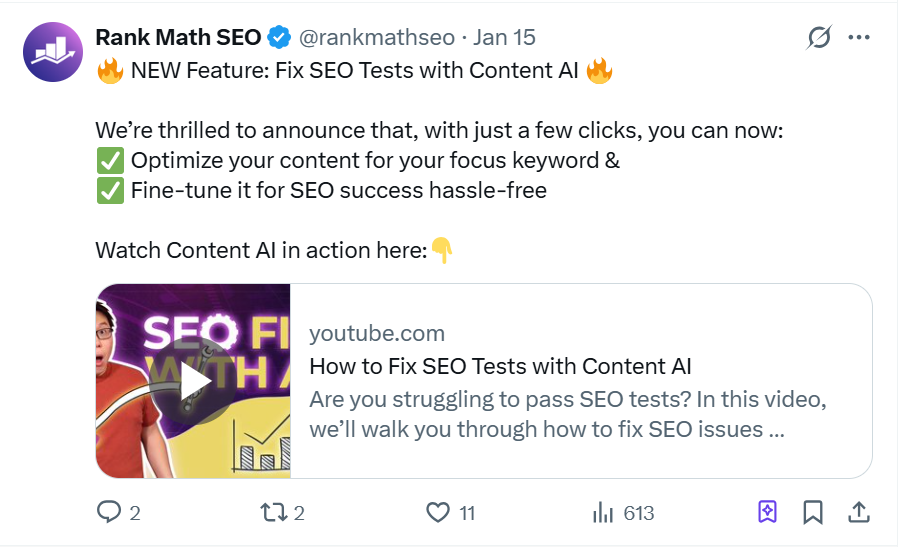The image size is (902, 547).
Task: Open the three-dot more options menu
Action: (859, 38)
